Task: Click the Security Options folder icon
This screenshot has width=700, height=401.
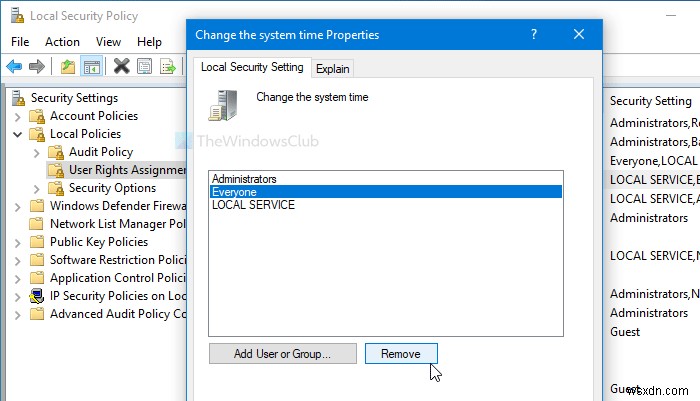Action: click(x=56, y=188)
